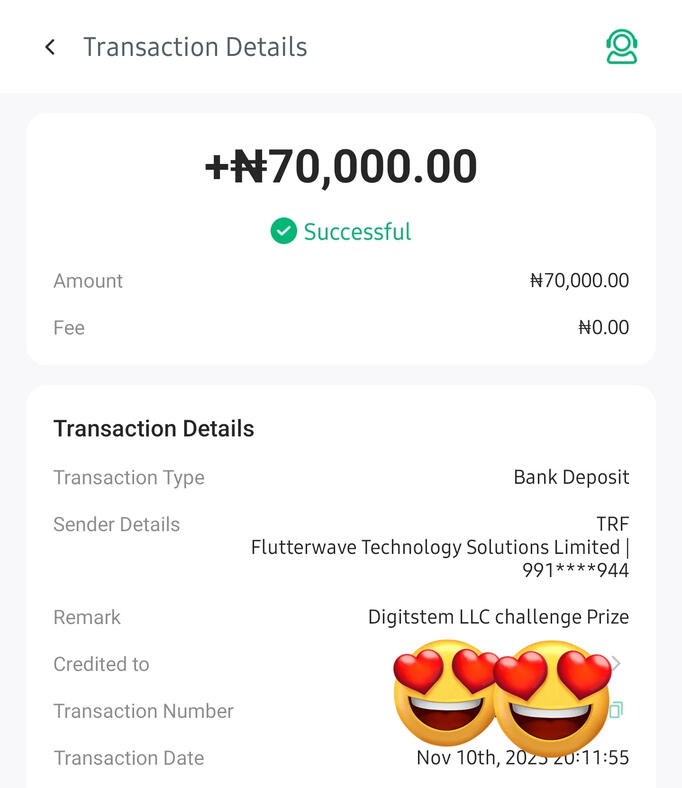Tap the ₦0.00 Fee value

603,328
